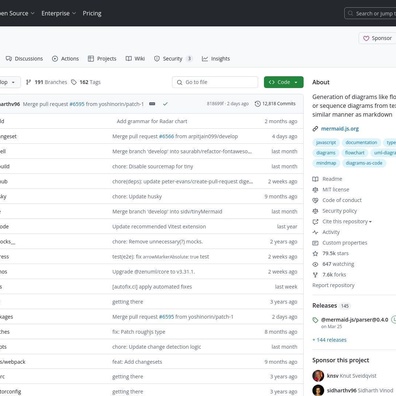The image size is (396, 396).
Task: Click the Activity pulse icon
Action: point(315,232)
